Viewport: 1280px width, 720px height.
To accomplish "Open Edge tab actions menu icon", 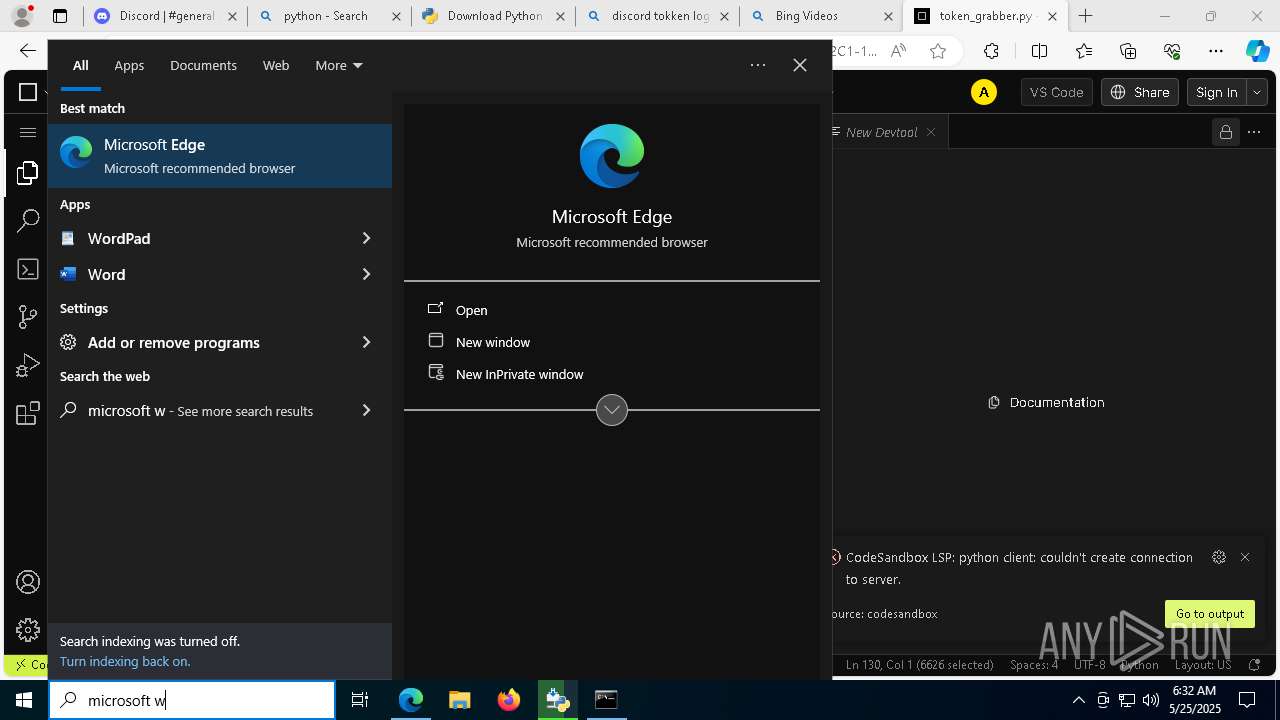I will [60, 16].
